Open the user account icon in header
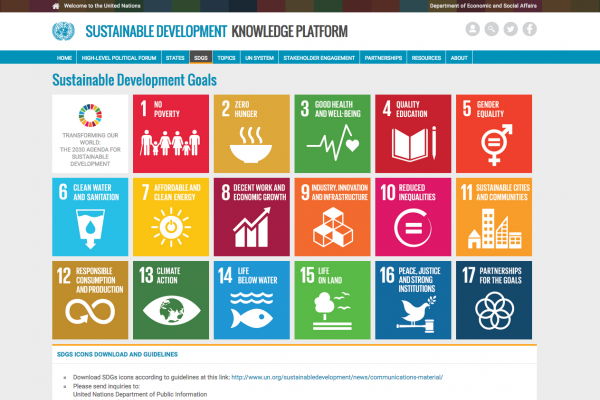Image resolution: width=600 pixels, height=400 pixels. 473,29
